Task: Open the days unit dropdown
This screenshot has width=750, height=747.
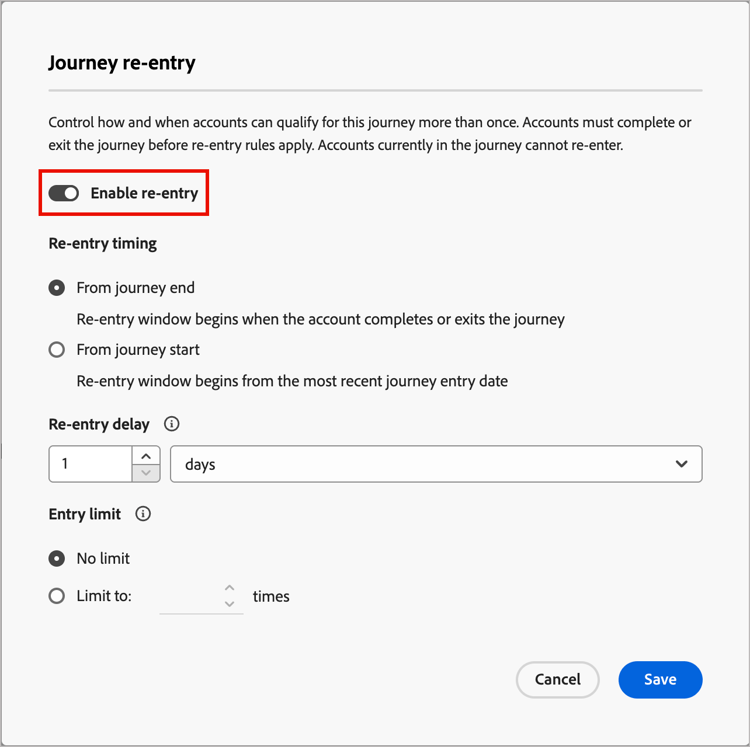Action: (436, 464)
